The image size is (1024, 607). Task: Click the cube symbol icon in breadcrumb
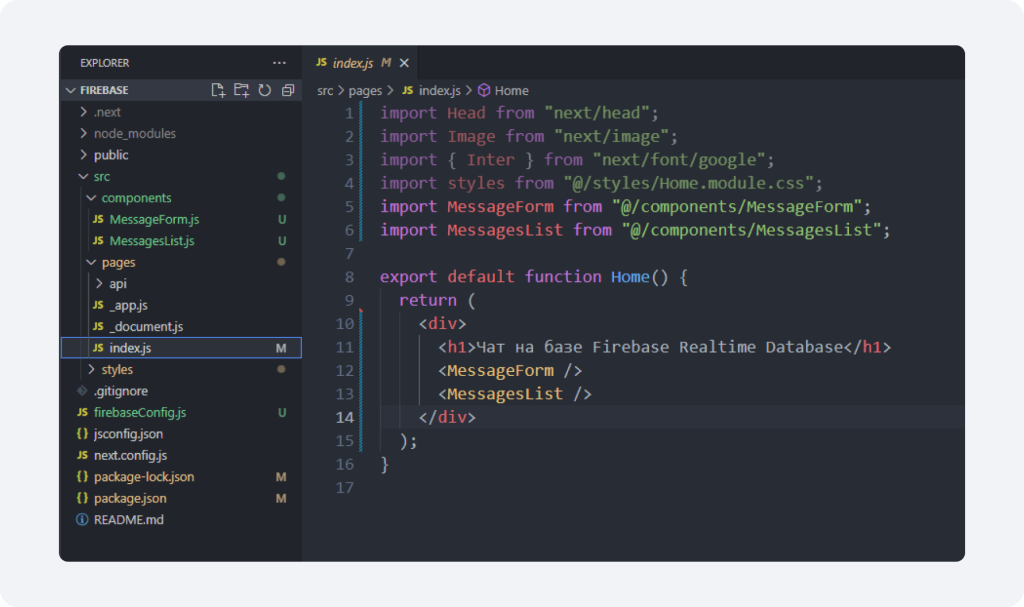pos(484,90)
